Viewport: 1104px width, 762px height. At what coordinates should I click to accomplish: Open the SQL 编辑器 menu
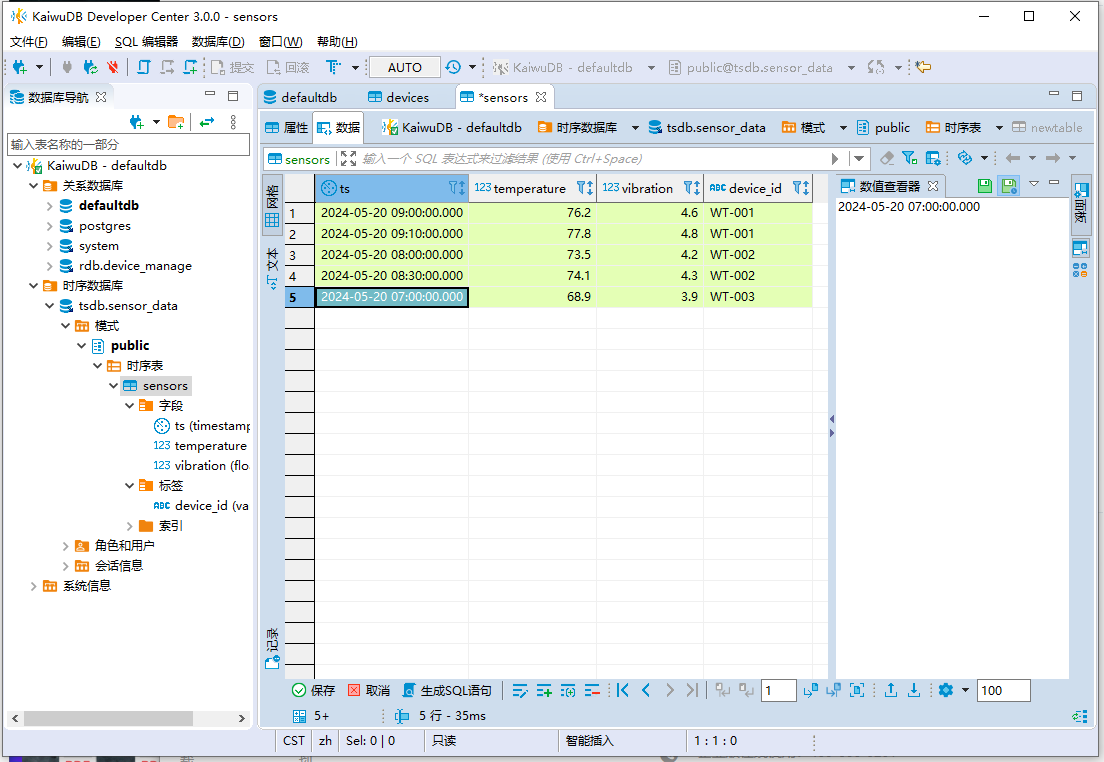pos(146,42)
